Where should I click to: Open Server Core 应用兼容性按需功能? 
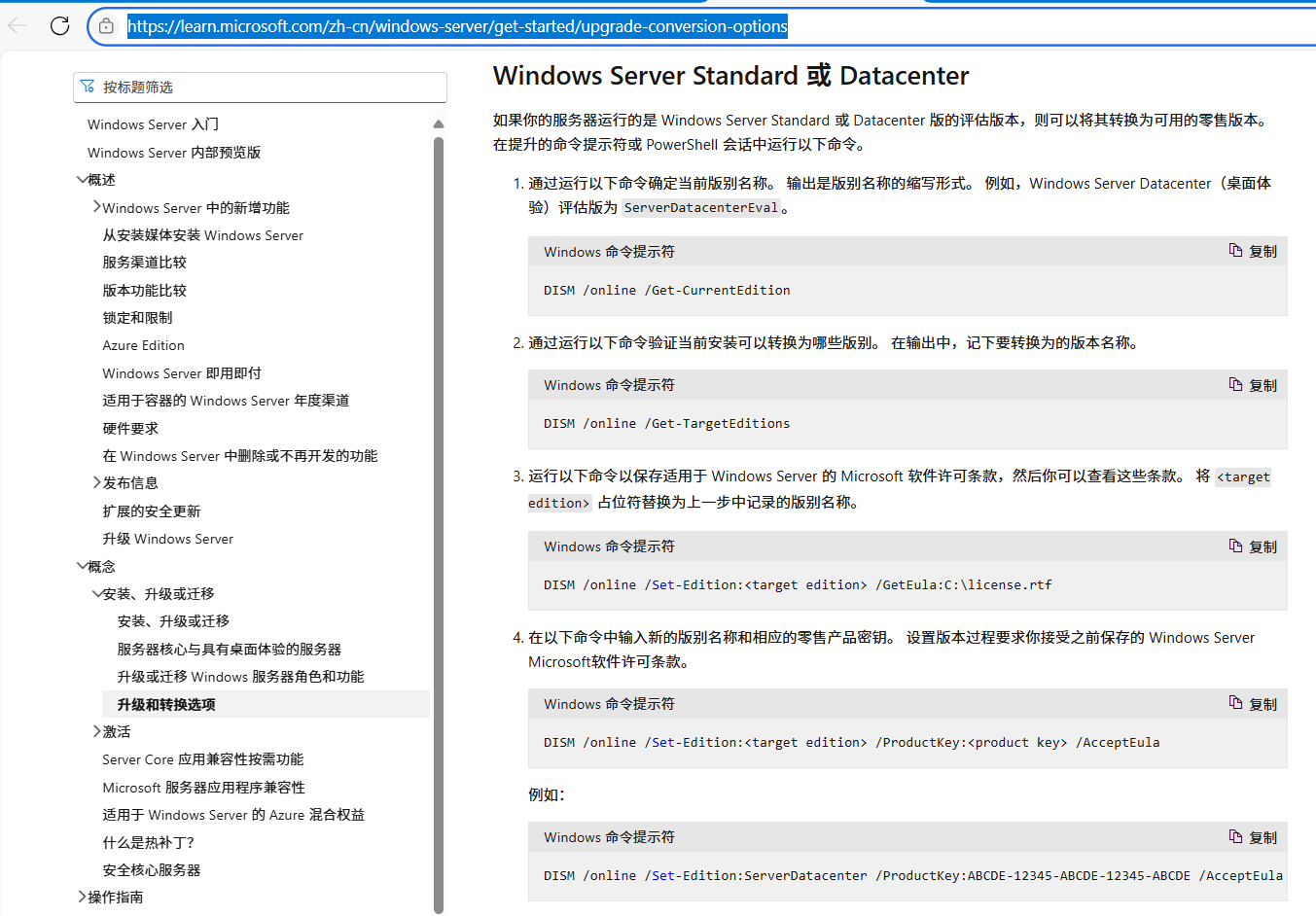(x=203, y=759)
